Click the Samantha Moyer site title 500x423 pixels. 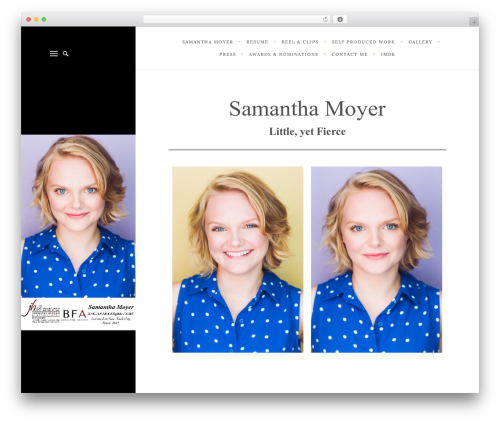pos(307,109)
